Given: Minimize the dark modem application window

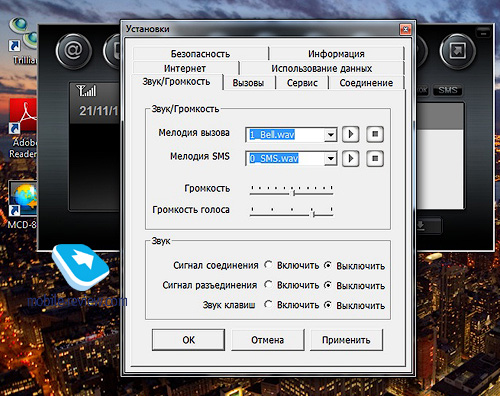Looking at the screenshot, I should point(483,33).
